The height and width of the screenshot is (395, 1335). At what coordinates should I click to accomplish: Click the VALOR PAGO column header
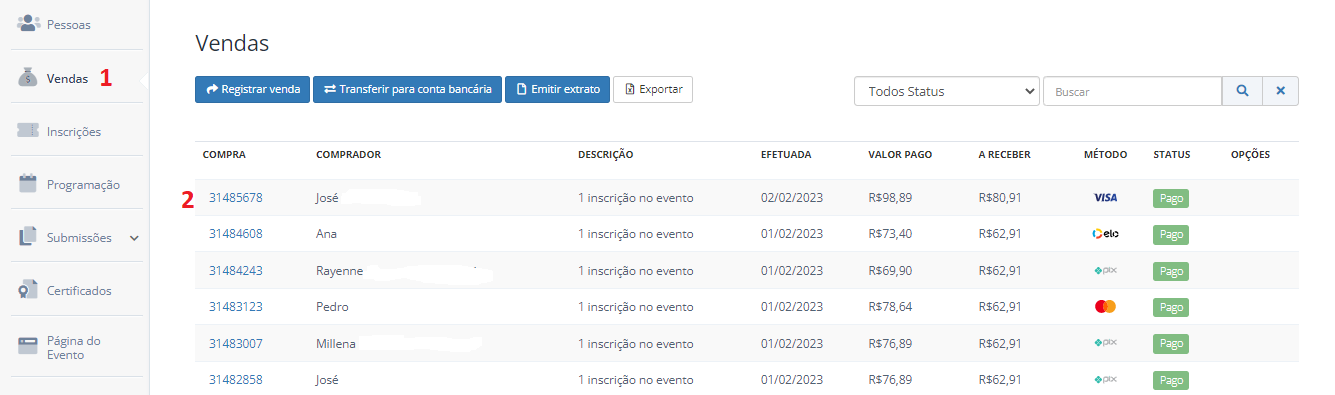pos(900,155)
